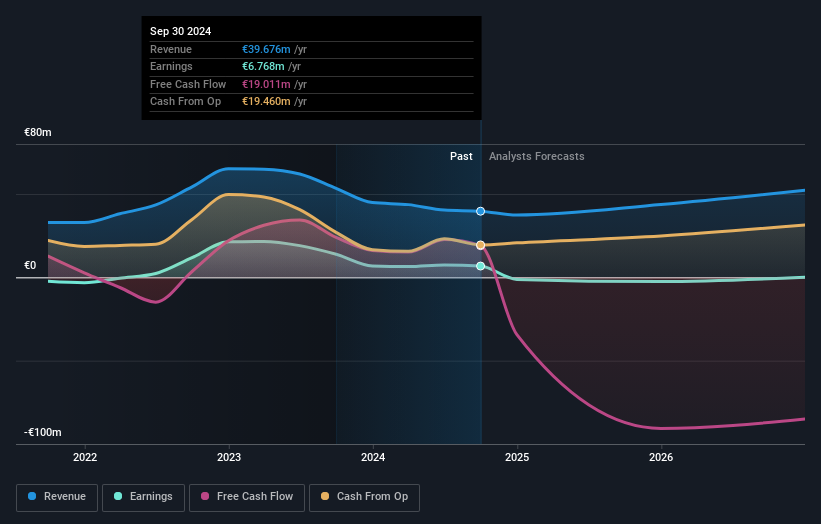The height and width of the screenshot is (524, 821).
Task: Select the Earnings data point marker
Action: pos(481,266)
